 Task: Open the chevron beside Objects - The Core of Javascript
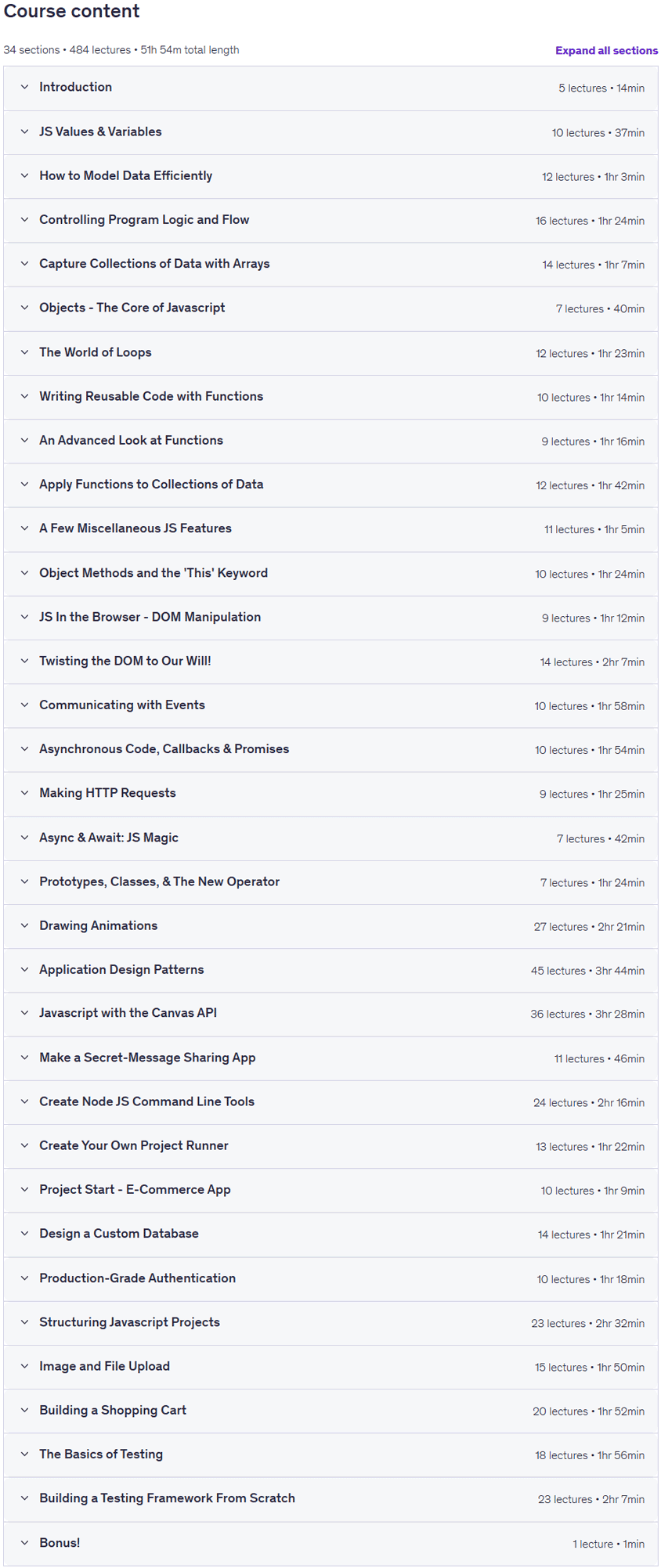coord(24,308)
